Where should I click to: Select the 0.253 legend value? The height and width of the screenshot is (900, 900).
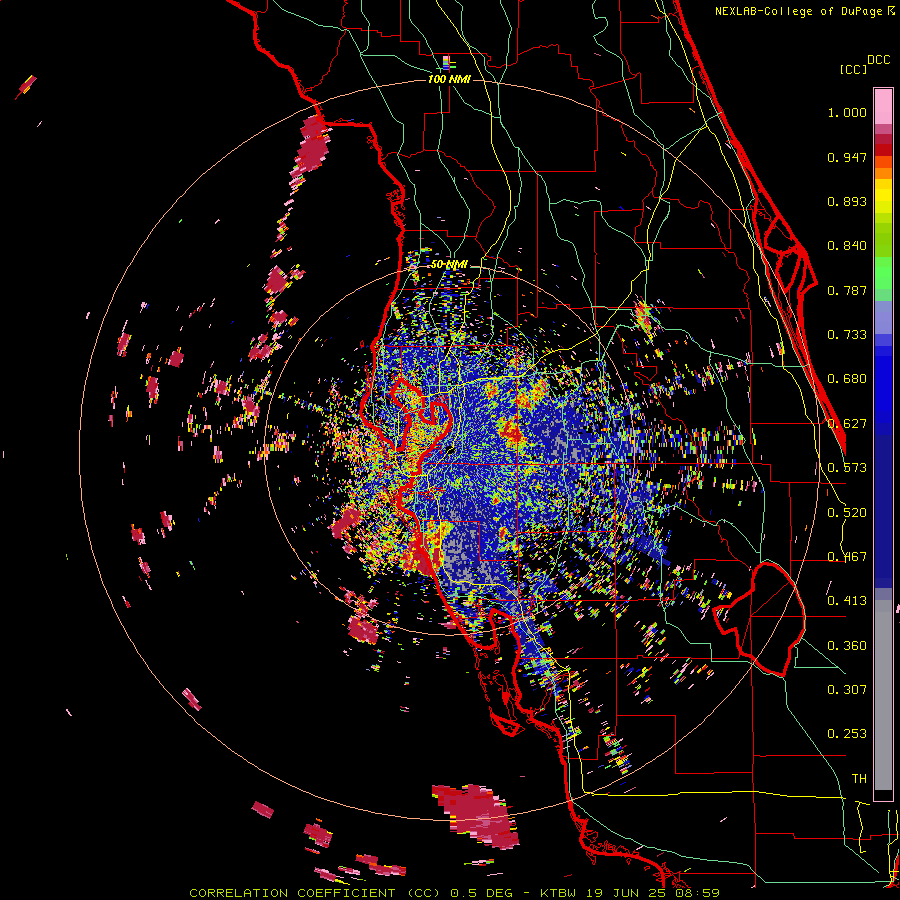coord(847,734)
